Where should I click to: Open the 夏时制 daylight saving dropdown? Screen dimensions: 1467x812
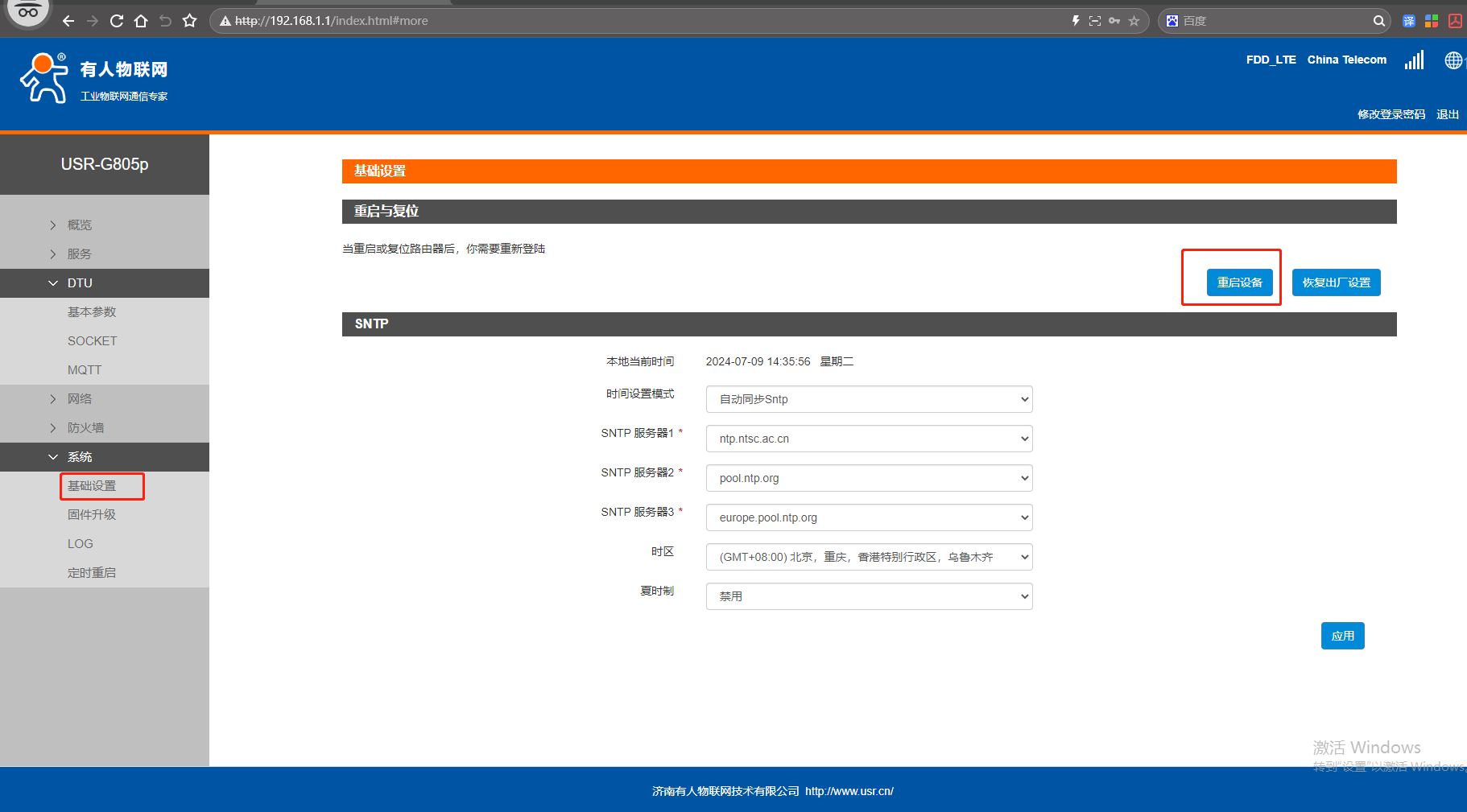[869, 596]
